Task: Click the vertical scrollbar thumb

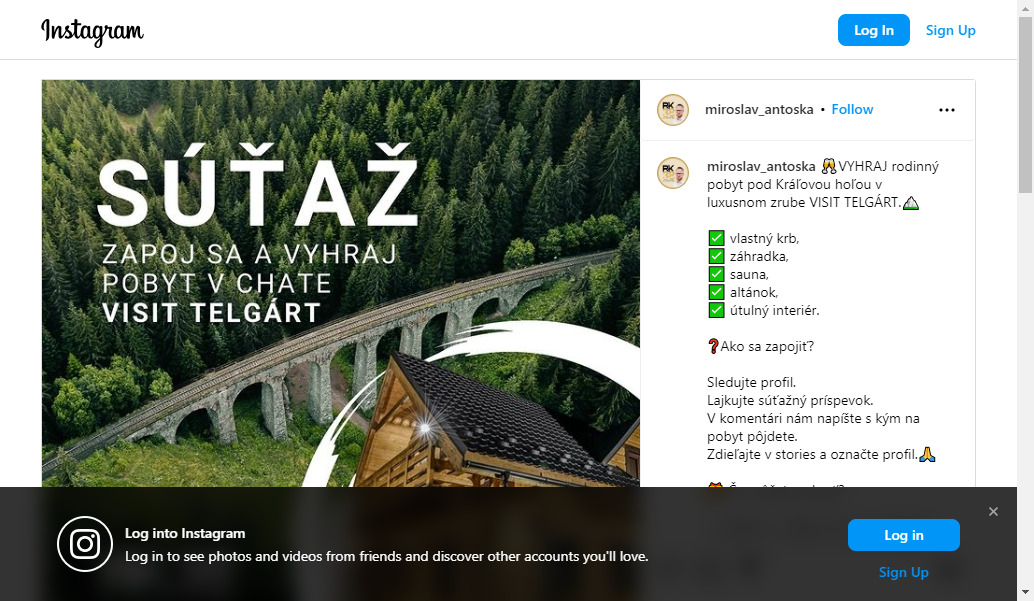Action: tap(1025, 104)
